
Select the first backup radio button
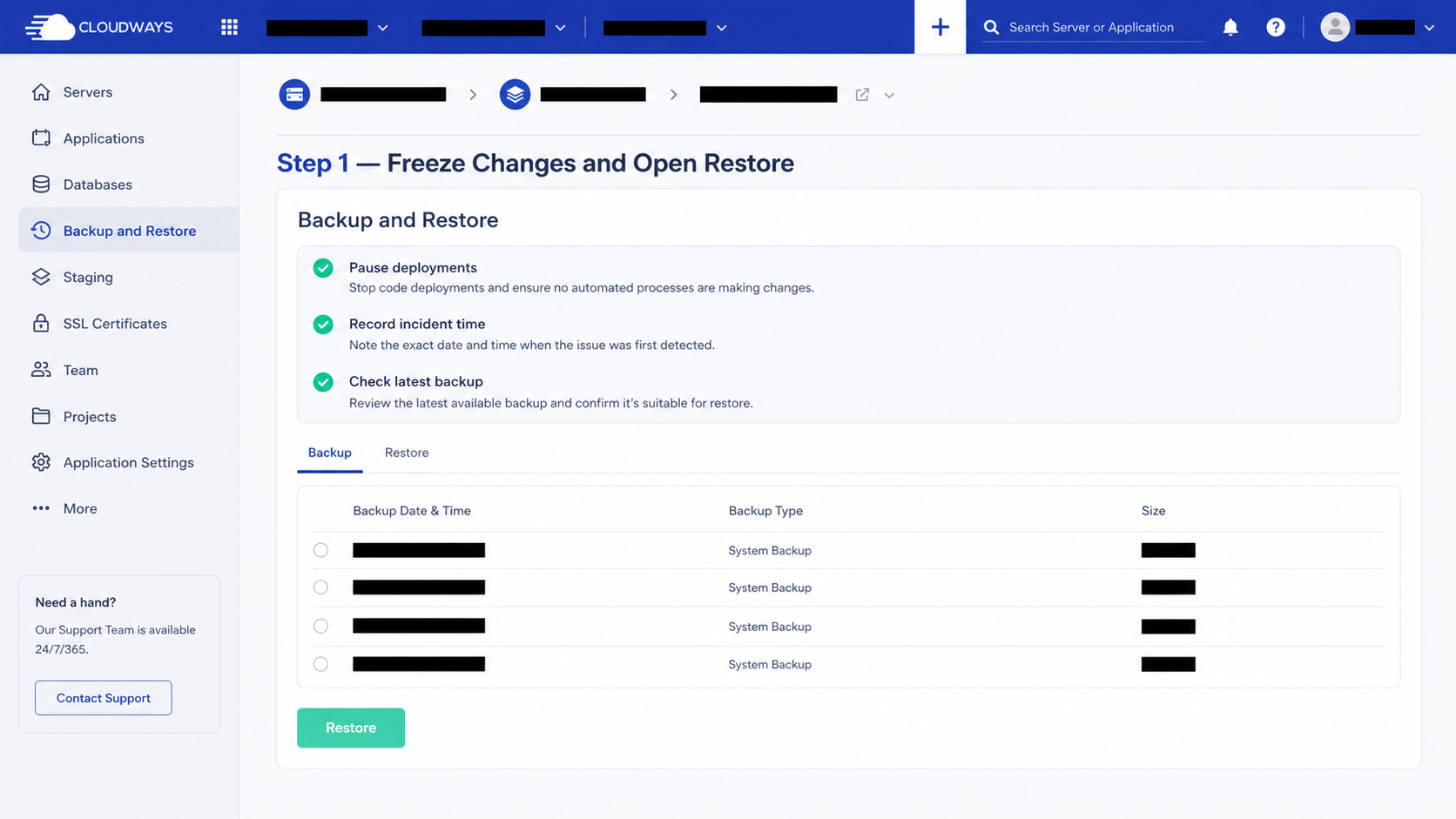(x=320, y=550)
